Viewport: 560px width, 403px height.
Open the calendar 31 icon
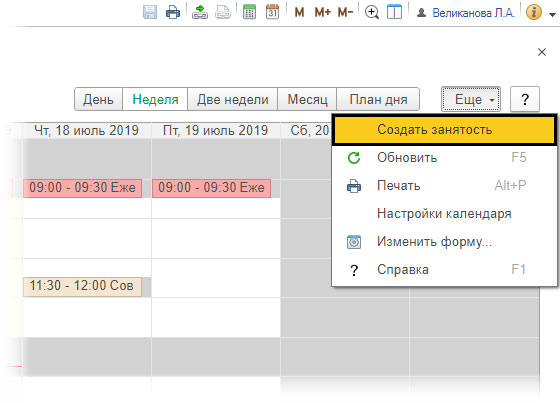(272, 12)
